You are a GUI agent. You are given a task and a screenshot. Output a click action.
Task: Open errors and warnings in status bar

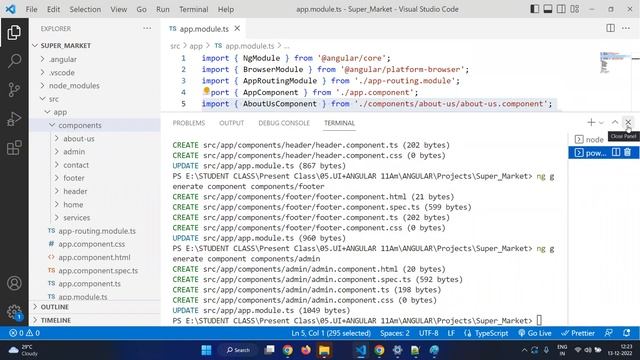(x=24, y=333)
